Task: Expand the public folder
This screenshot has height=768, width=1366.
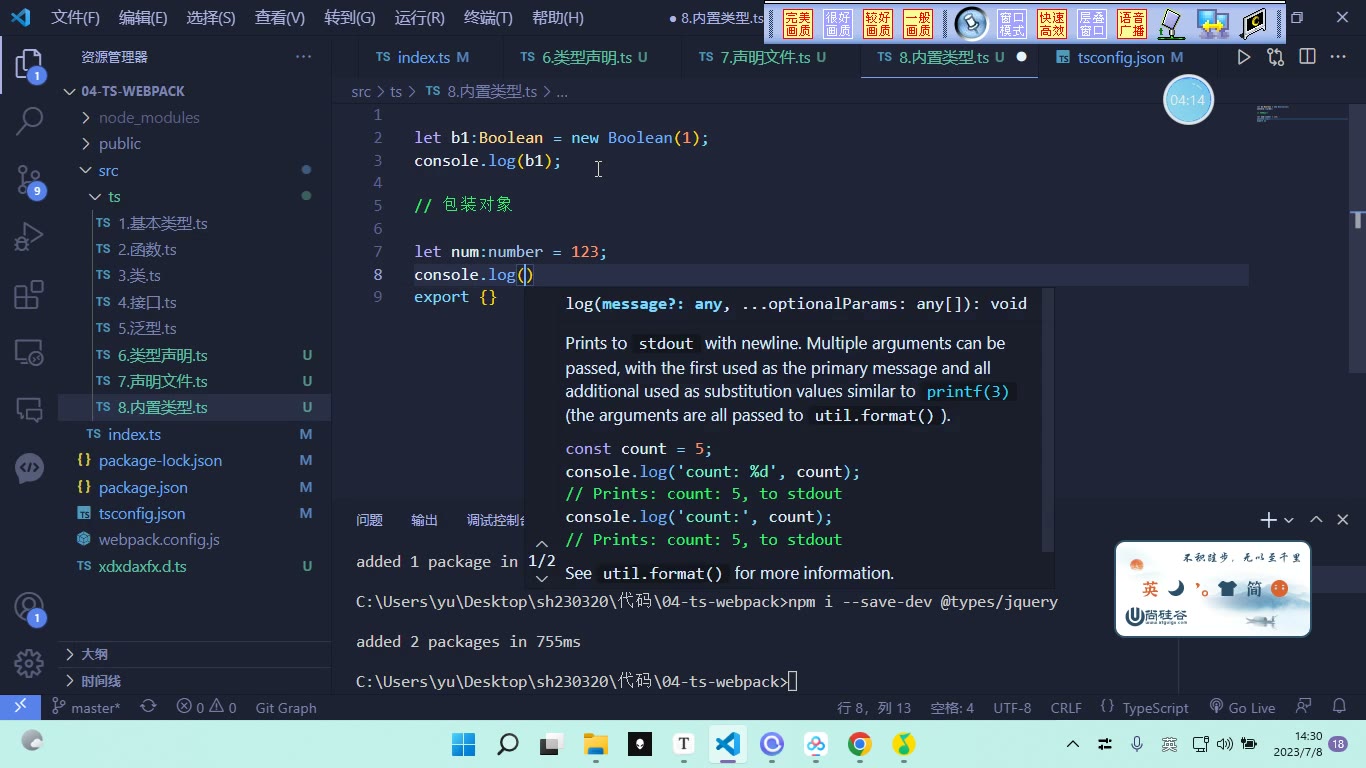Action: pos(120,143)
